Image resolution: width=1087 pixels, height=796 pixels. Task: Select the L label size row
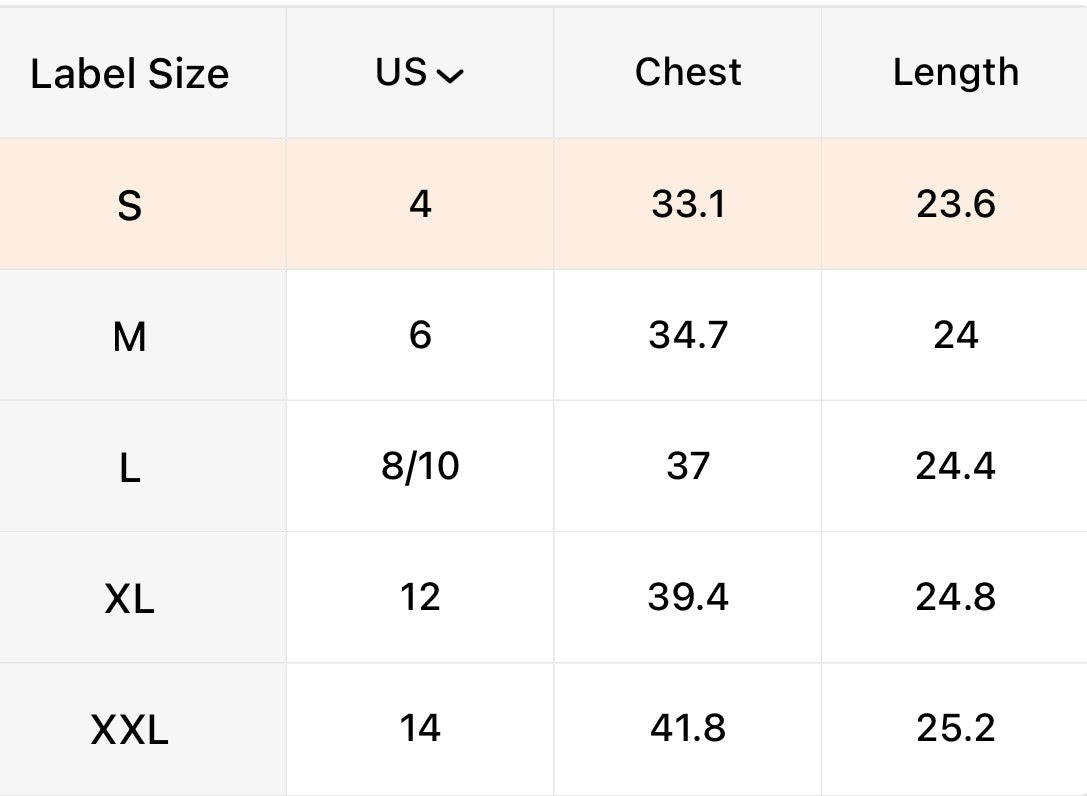point(130,468)
